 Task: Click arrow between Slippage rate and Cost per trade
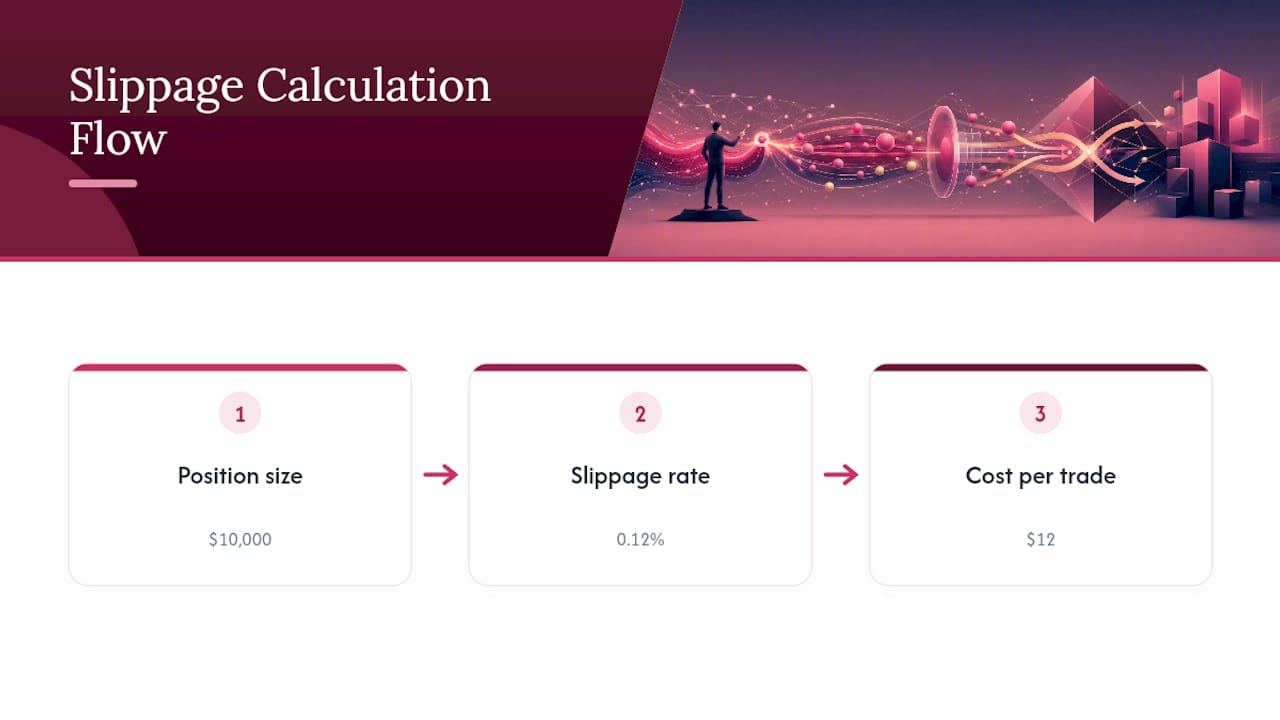tap(841, 475)
